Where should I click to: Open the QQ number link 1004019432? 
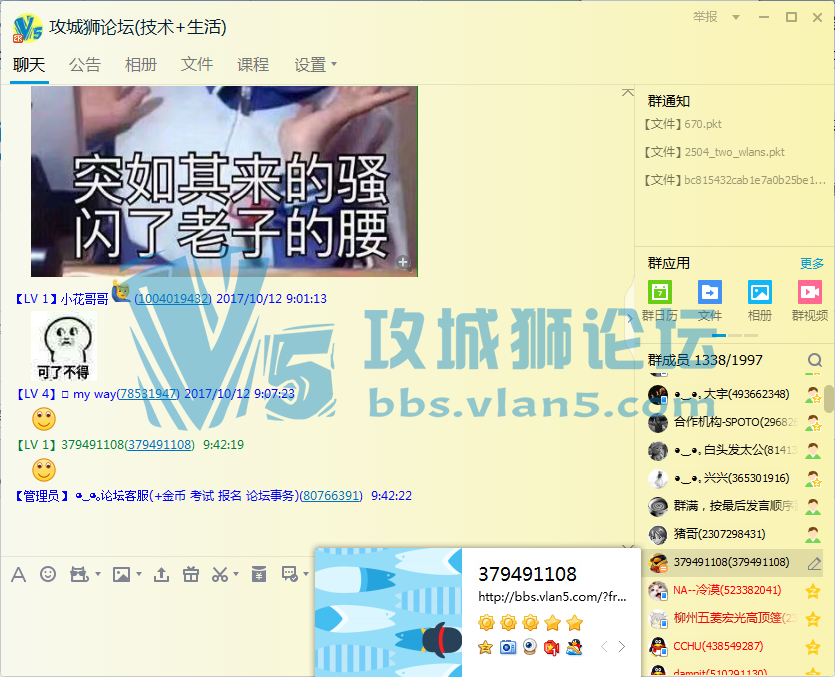[173, 299]
